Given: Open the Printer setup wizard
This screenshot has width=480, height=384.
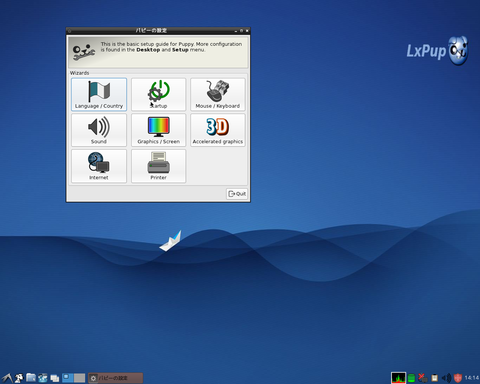Looking at the screenshot, I should tap(158, 166).
